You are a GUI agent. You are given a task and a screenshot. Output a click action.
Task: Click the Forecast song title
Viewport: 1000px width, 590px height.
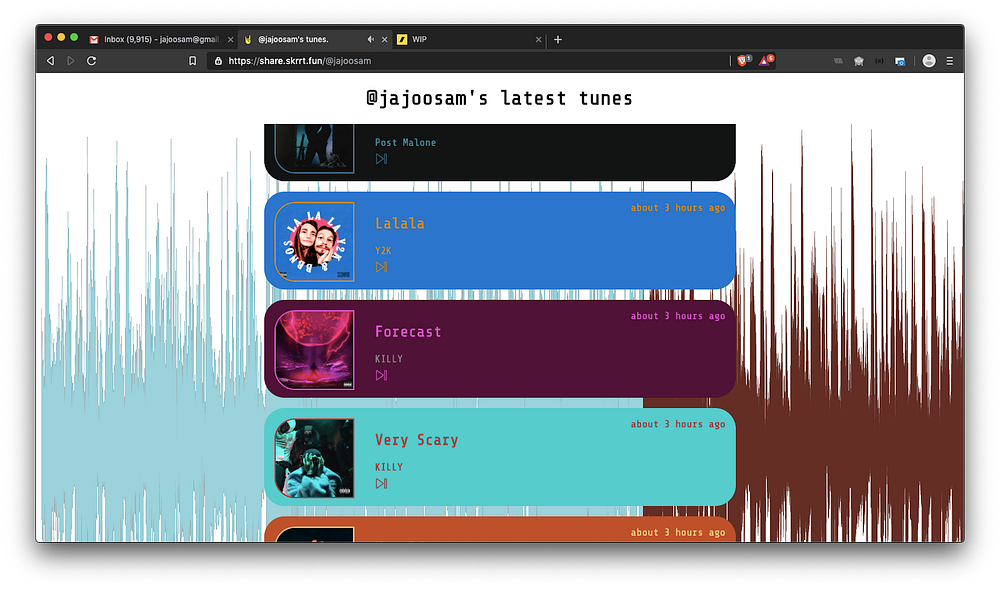408,332
